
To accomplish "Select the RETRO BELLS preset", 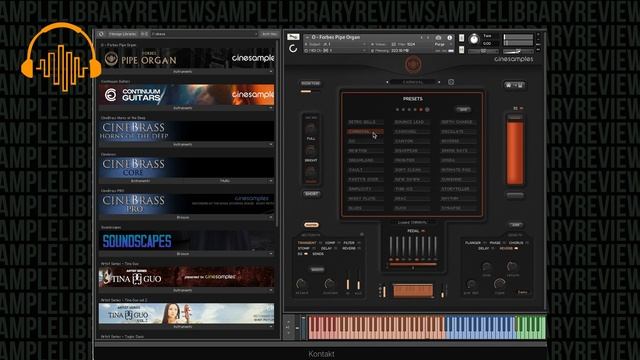I will tap(365, 122).
